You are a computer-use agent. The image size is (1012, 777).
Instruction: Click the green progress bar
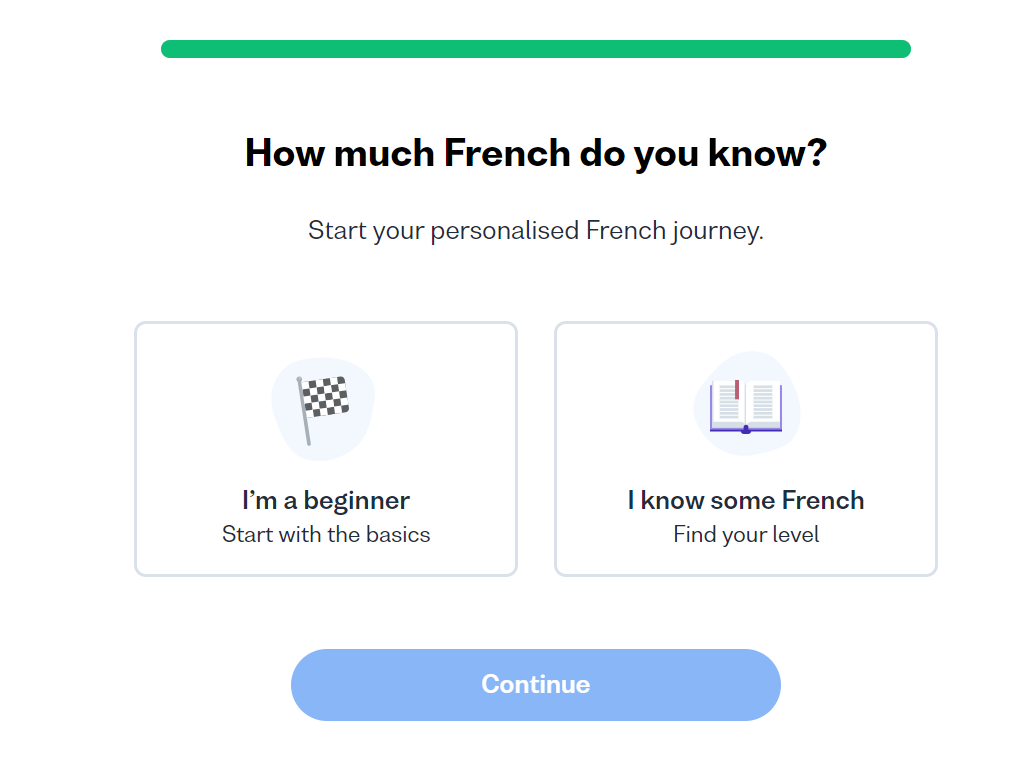point(536,49)
